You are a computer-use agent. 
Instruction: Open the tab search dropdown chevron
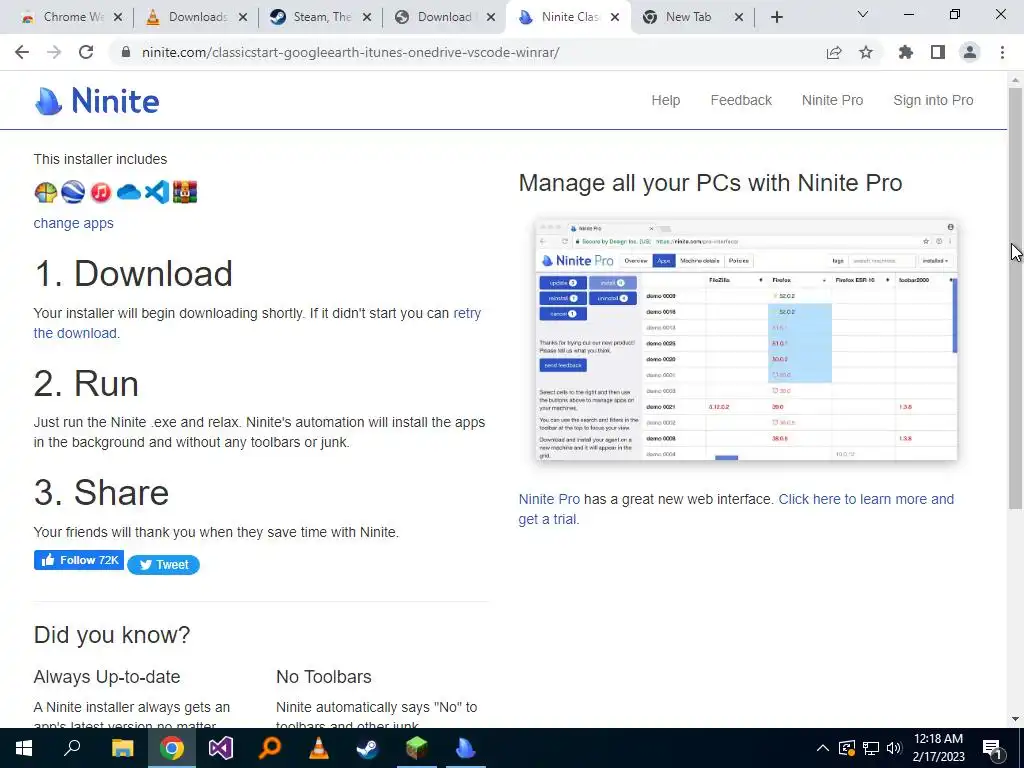click(863, 14)
